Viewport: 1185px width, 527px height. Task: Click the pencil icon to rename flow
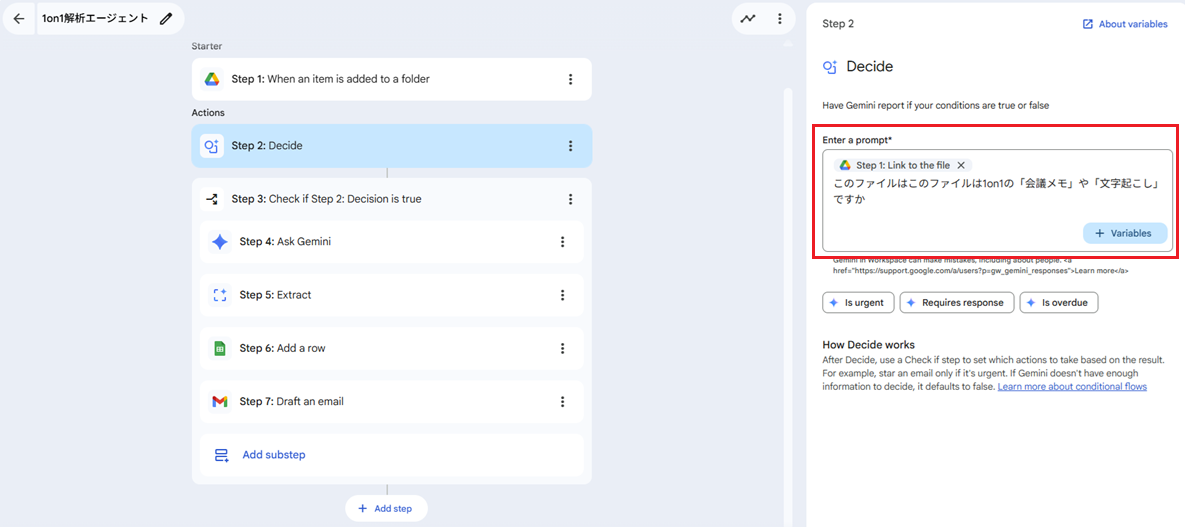[x=166, y=18]
